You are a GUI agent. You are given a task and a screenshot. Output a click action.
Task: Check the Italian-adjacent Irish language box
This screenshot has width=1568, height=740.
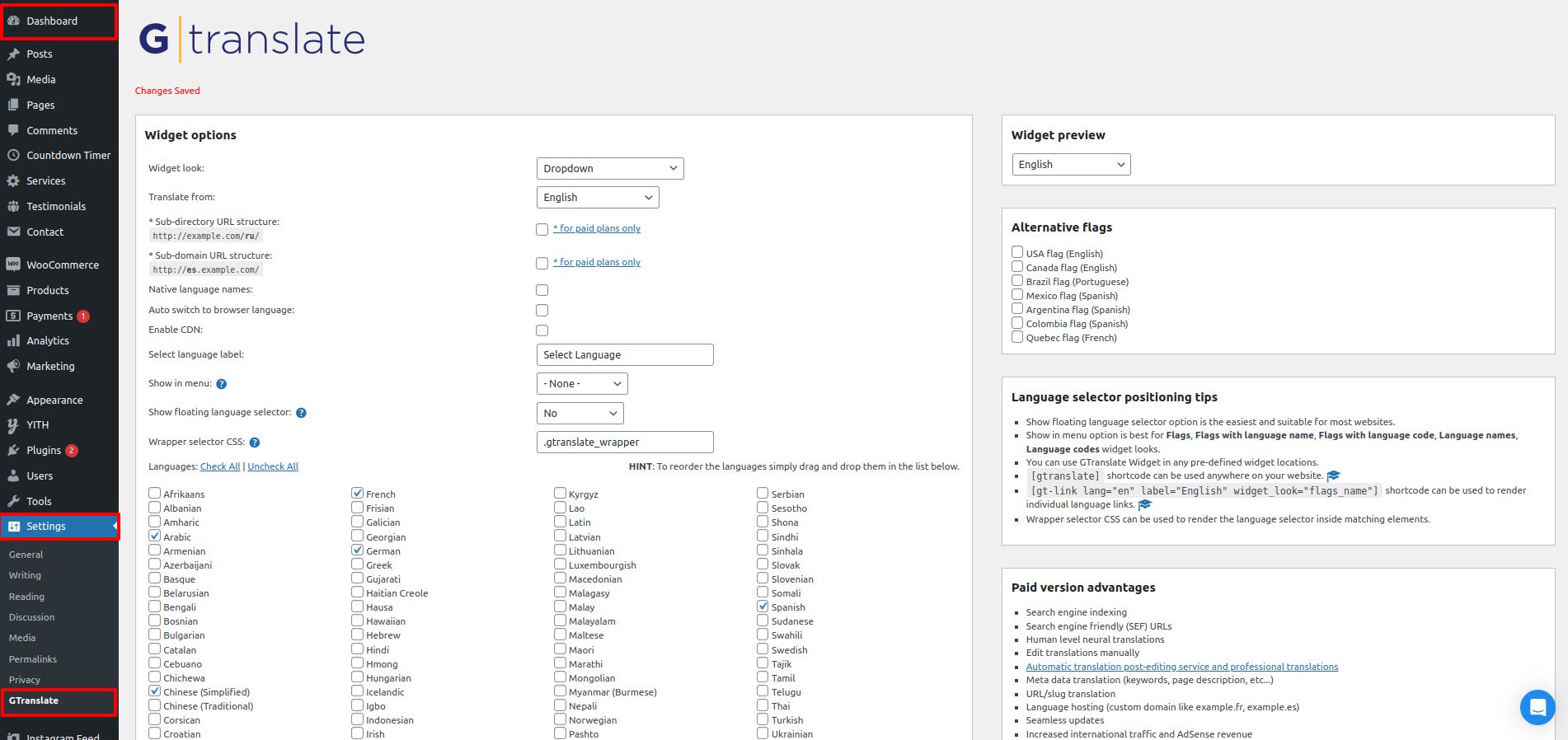click(x=358, y=733)
